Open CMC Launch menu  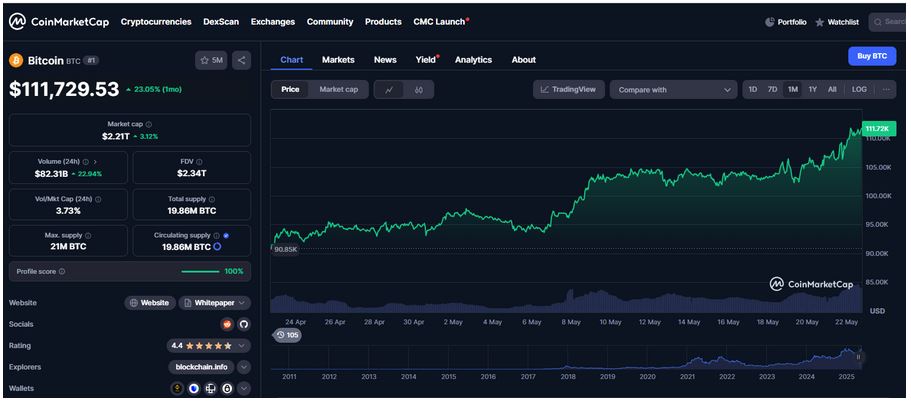click(x=440, y=21)
